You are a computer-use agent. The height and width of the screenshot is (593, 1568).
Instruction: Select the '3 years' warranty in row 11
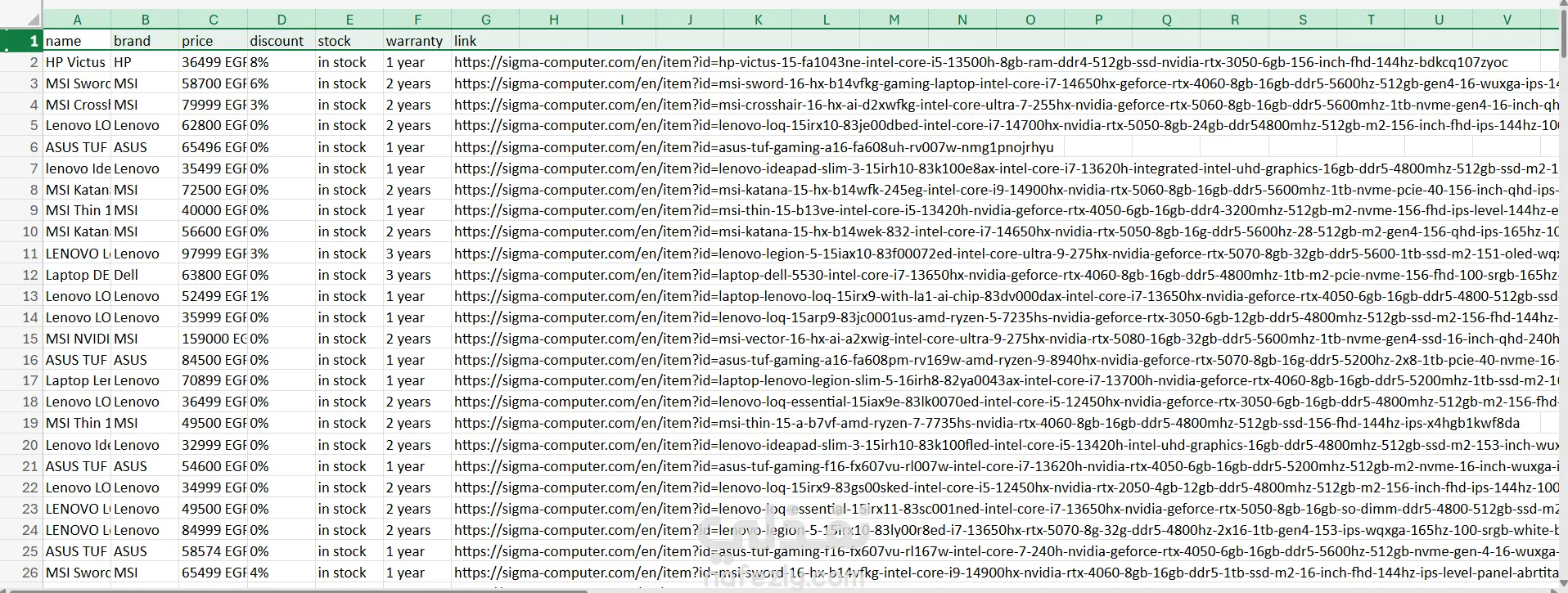tap(417, 254)
